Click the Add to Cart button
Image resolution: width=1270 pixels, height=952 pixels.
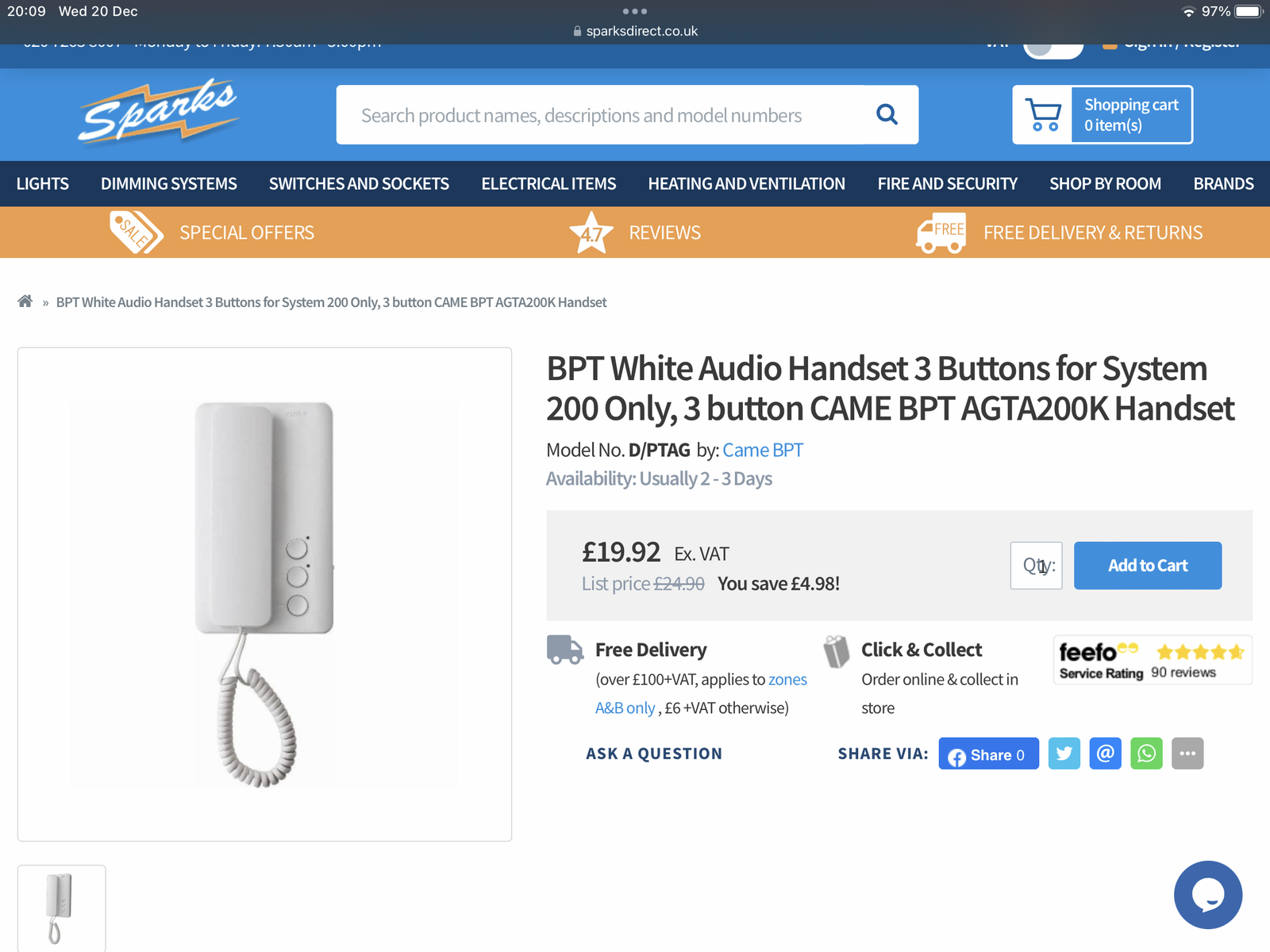[x=1147, y=566]
